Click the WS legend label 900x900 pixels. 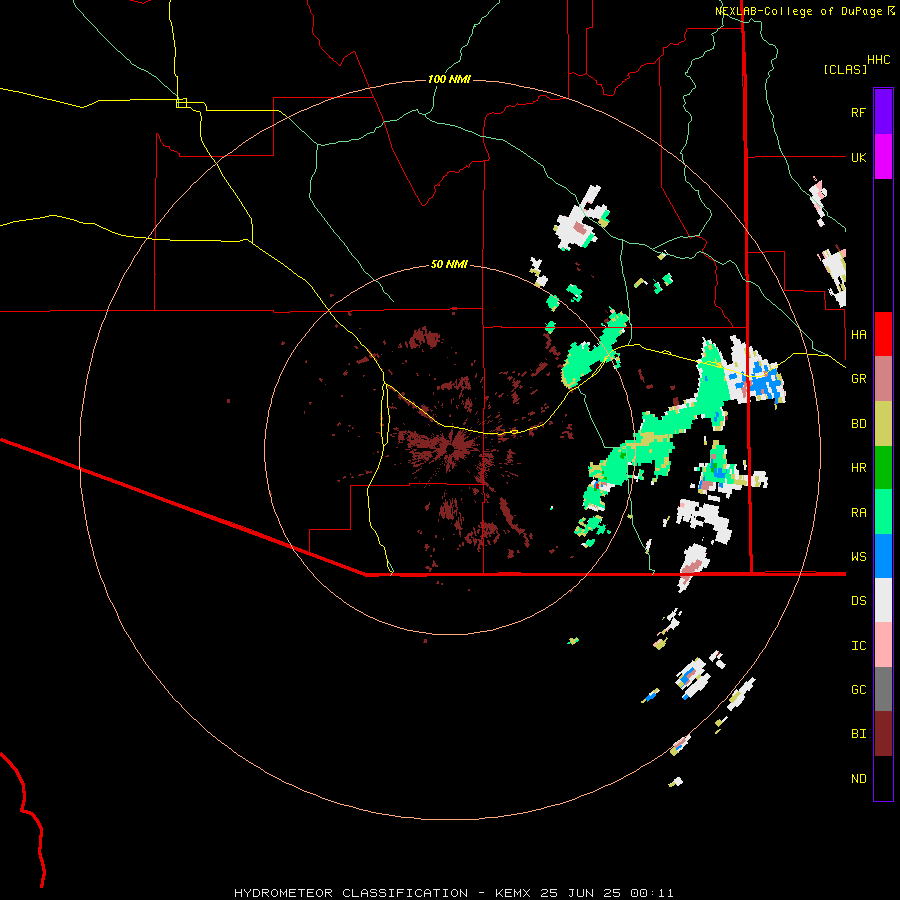coord(858,557)
